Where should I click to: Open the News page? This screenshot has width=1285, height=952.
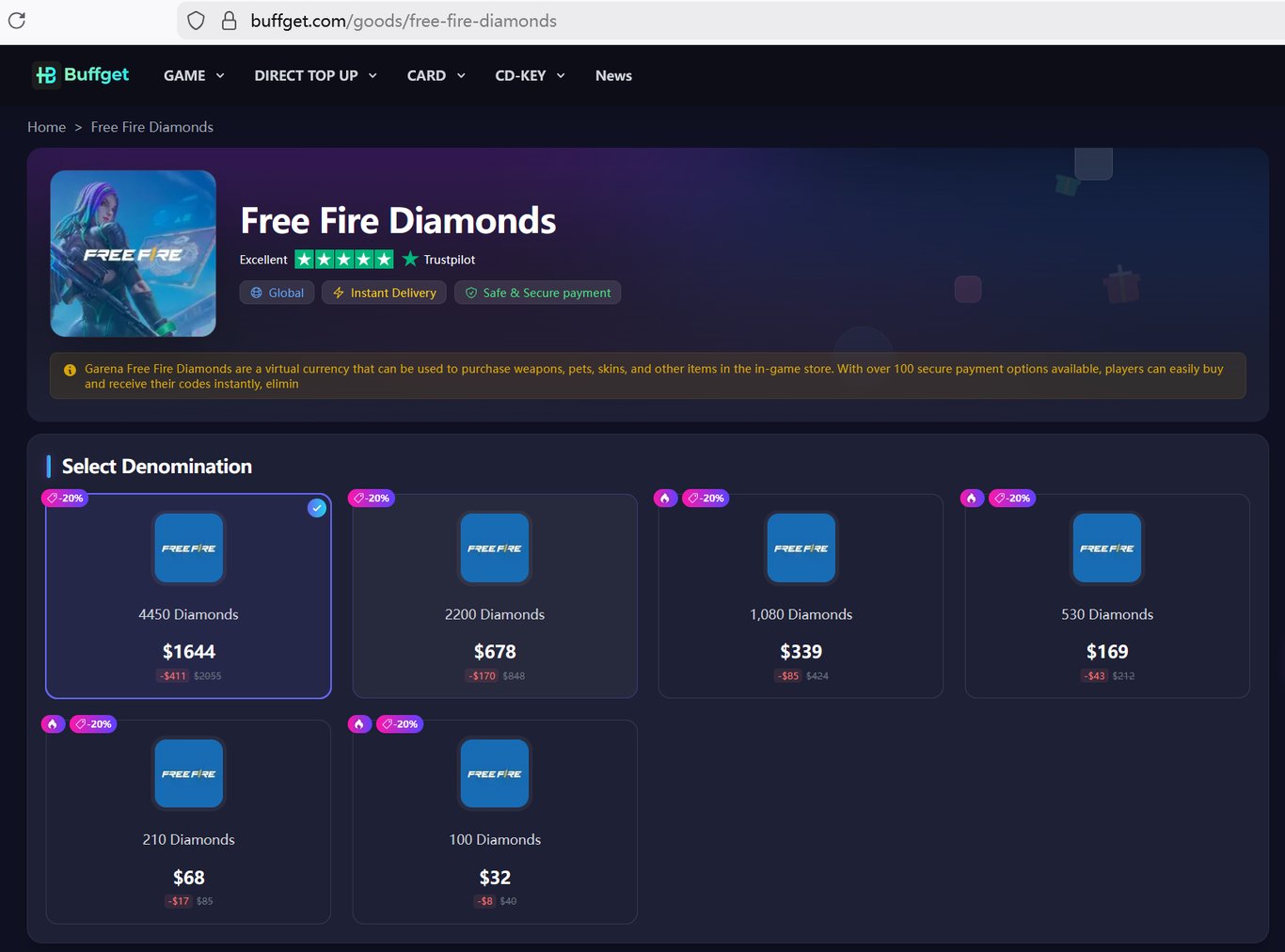[613, 75]
